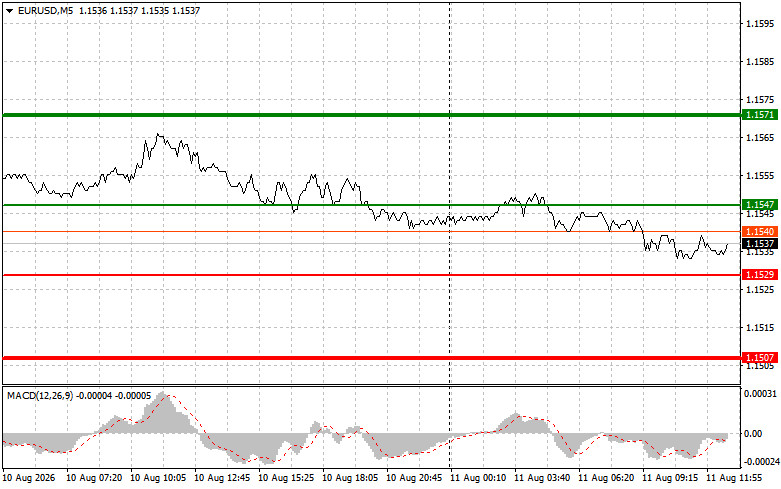
Task: Click the EURUSD,M5 chart title text
Action: click(x=45, y=10)
